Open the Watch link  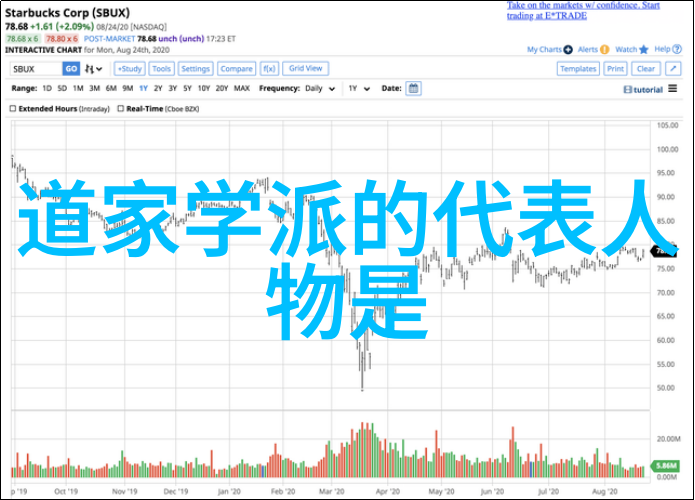click(626, 49)
